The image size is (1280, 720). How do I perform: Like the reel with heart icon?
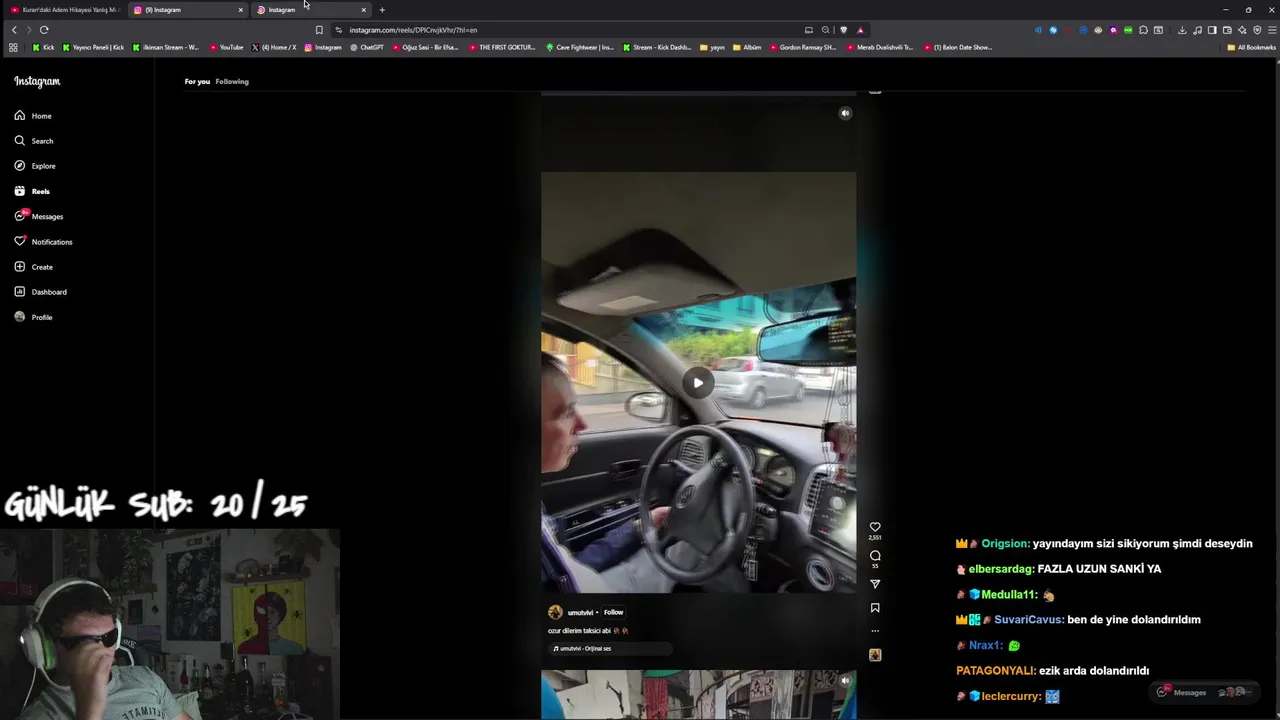[875, 527]
